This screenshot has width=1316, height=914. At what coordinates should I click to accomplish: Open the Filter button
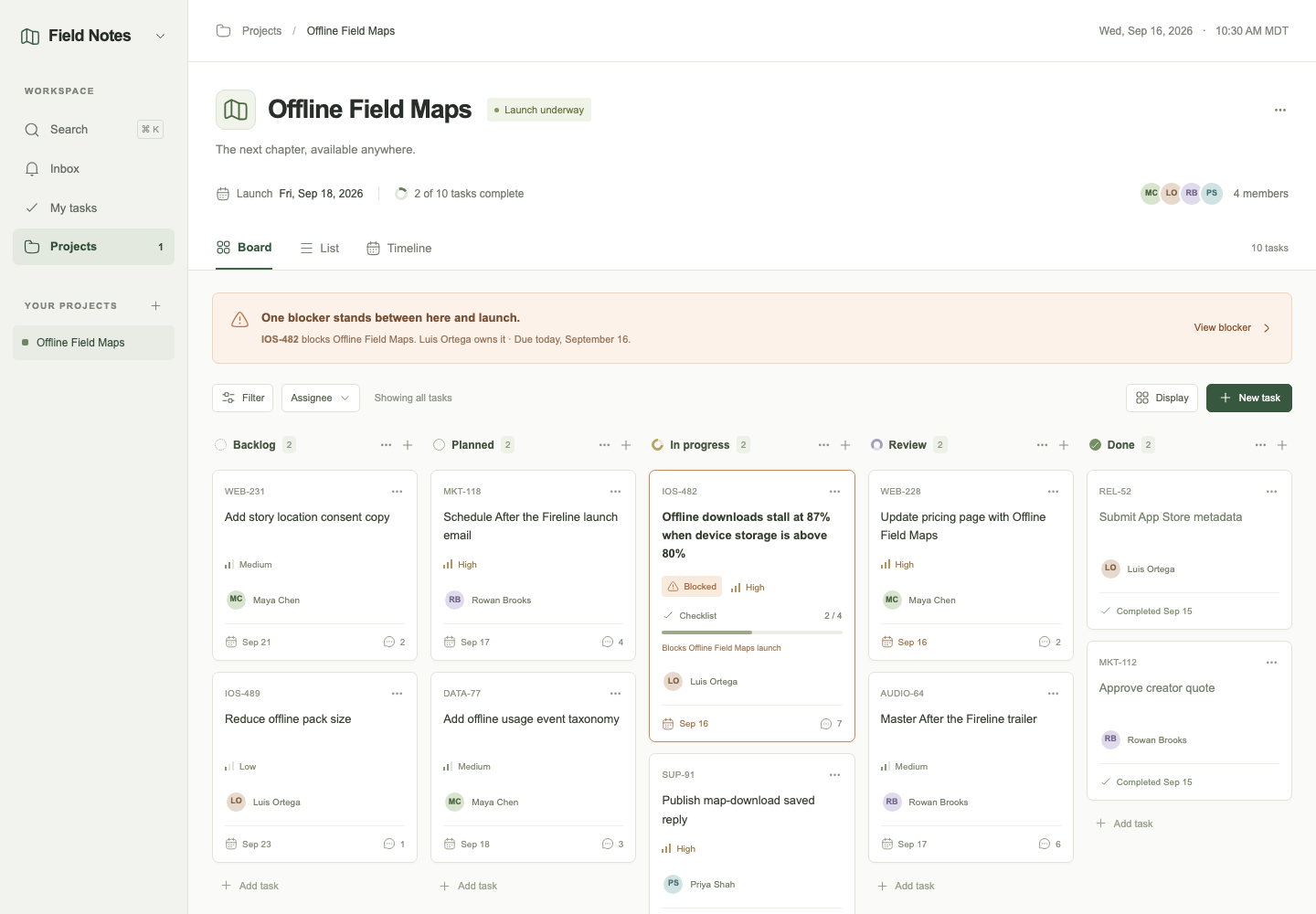(x=243, y=399)
